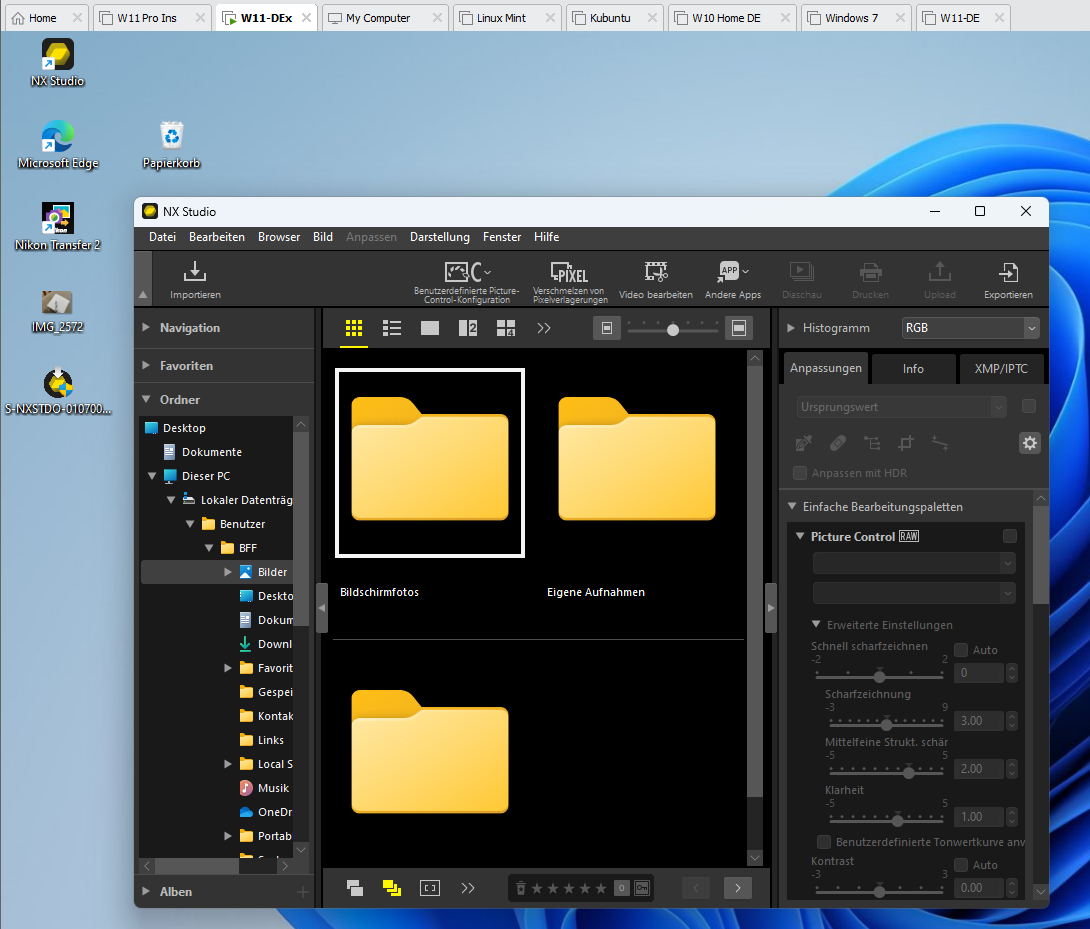This screenshot has width=1090, height=929.
Task: Select the four-image compare view
Action: [506, 328]
